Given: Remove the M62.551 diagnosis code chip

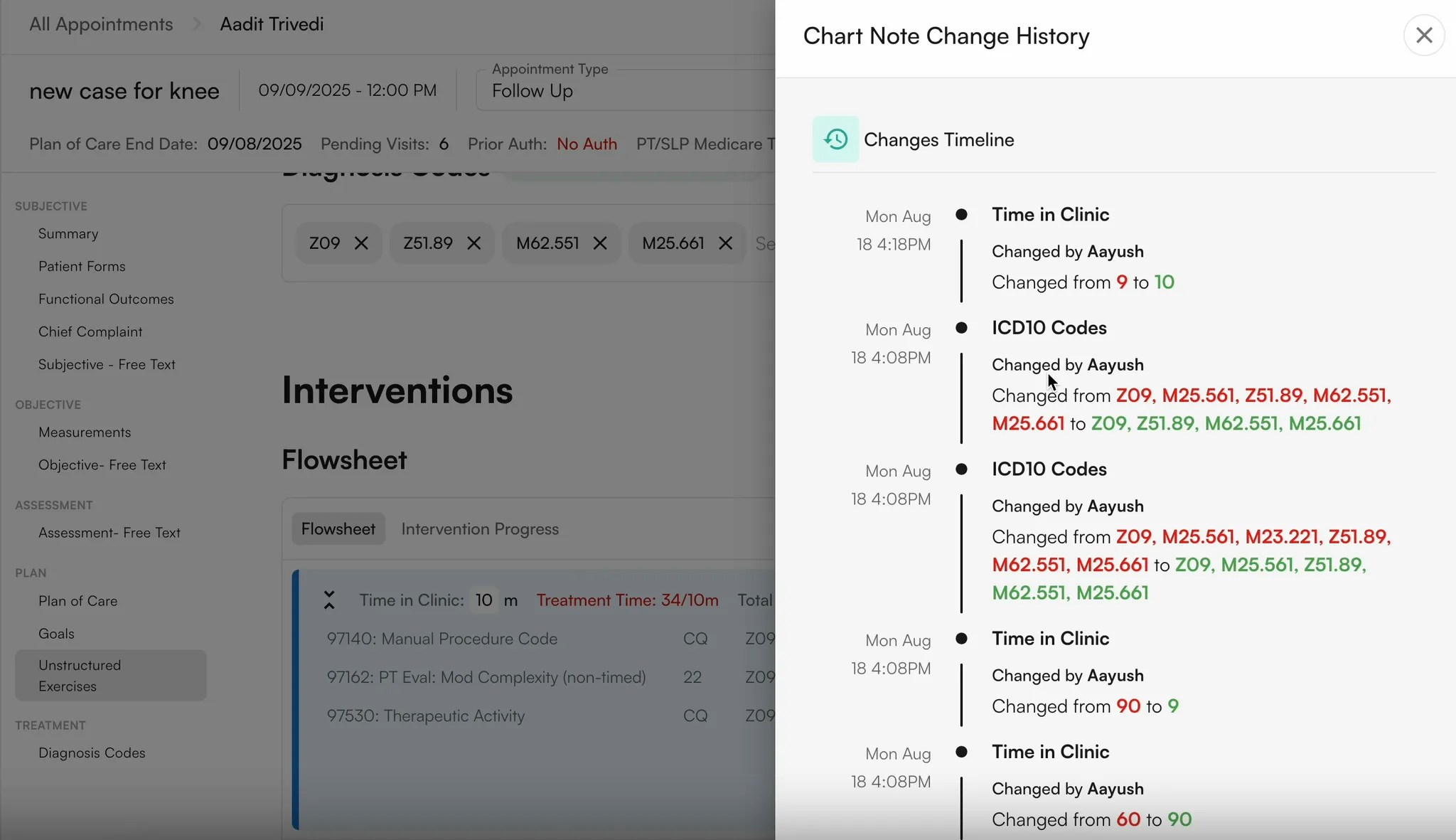Looking at the screenshot, I should 599,243.
